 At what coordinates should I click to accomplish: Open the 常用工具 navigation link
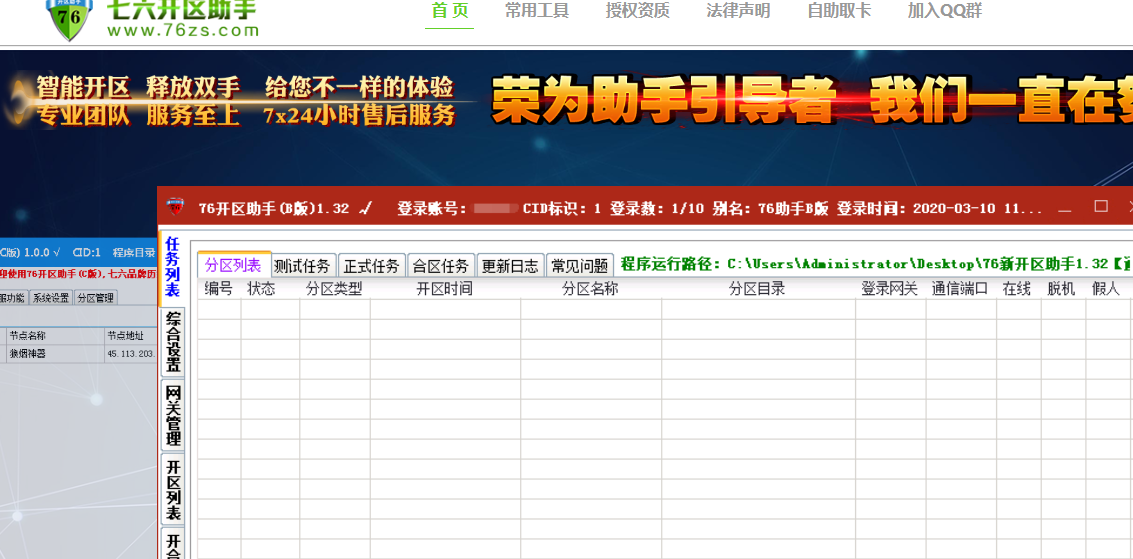pos(537,11)
